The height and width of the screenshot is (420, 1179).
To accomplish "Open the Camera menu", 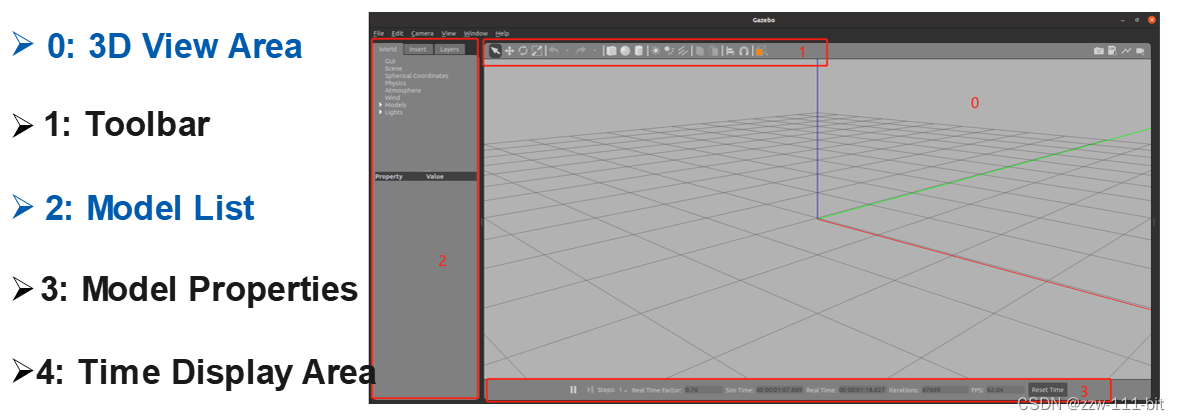I will click(x=421, y=33).
